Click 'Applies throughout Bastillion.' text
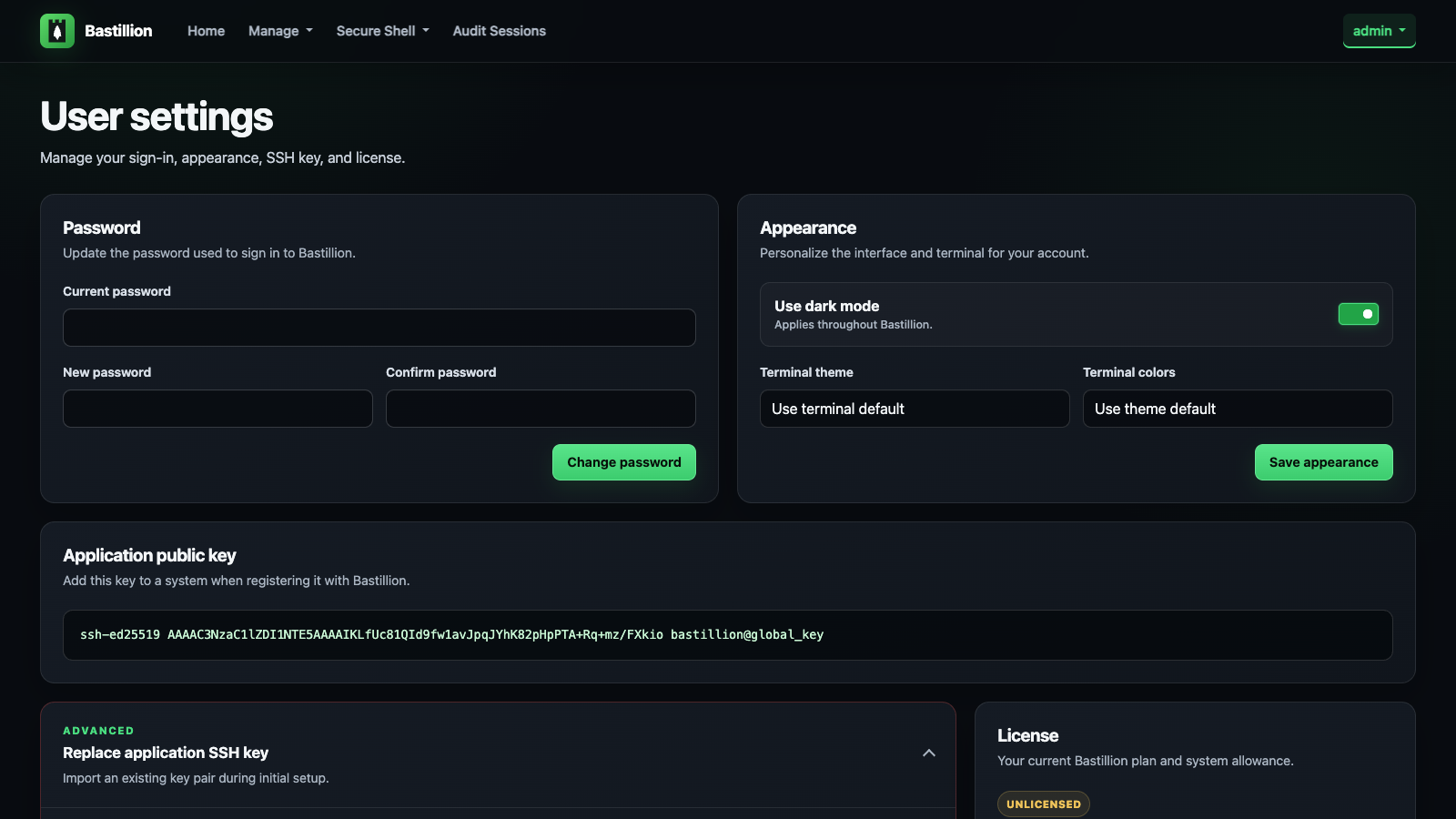The height and width of the screenshot is (819, 1456). coord(853,325)
